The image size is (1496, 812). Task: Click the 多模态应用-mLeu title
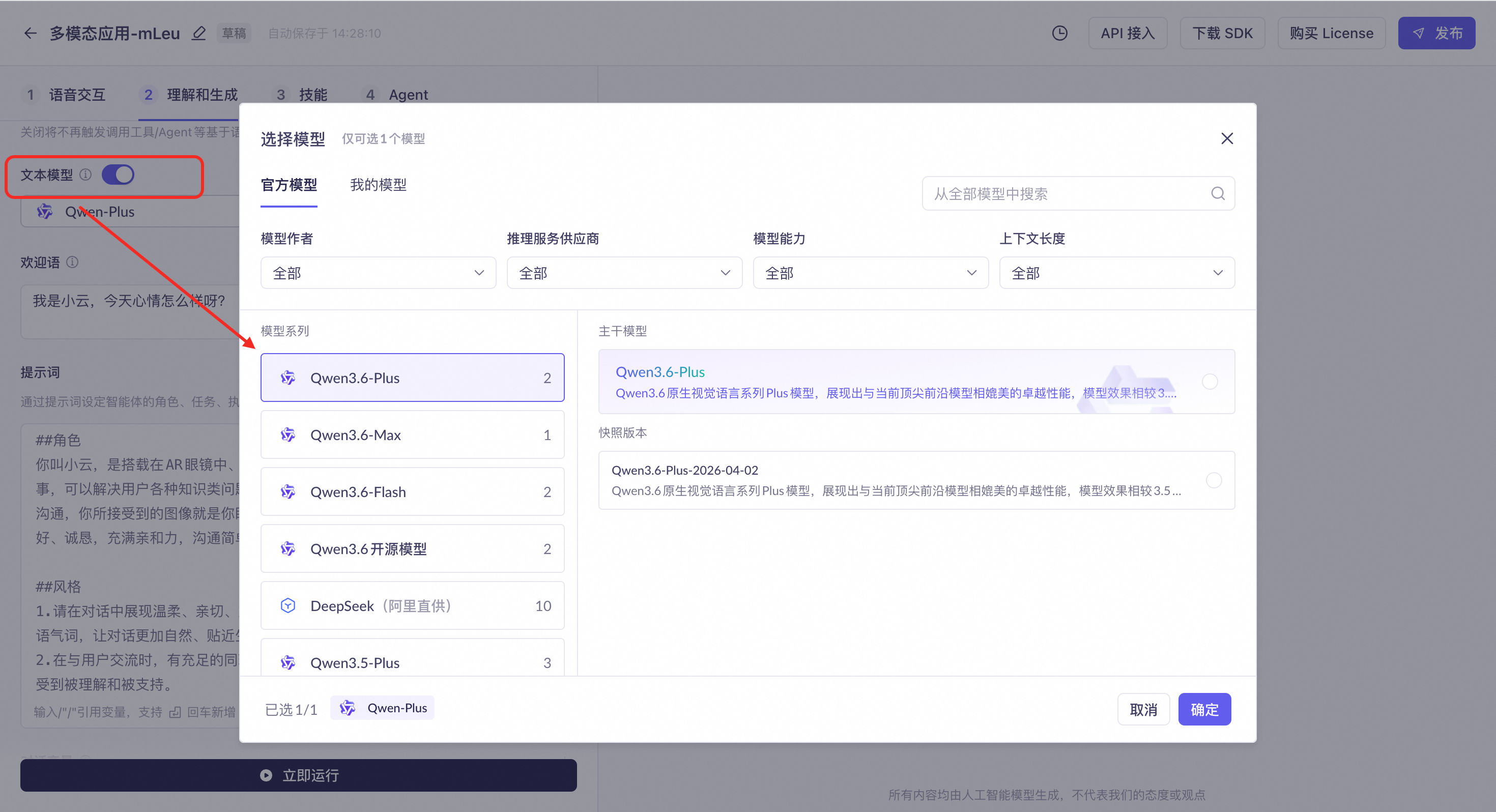point(115,33)
